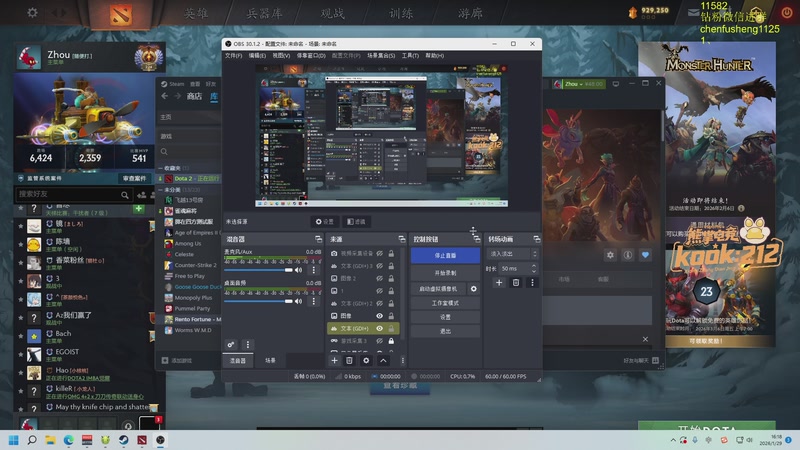Open source properties gear in sources toolbar
Screen dimensions: 800x450
(x=366, y=361)
